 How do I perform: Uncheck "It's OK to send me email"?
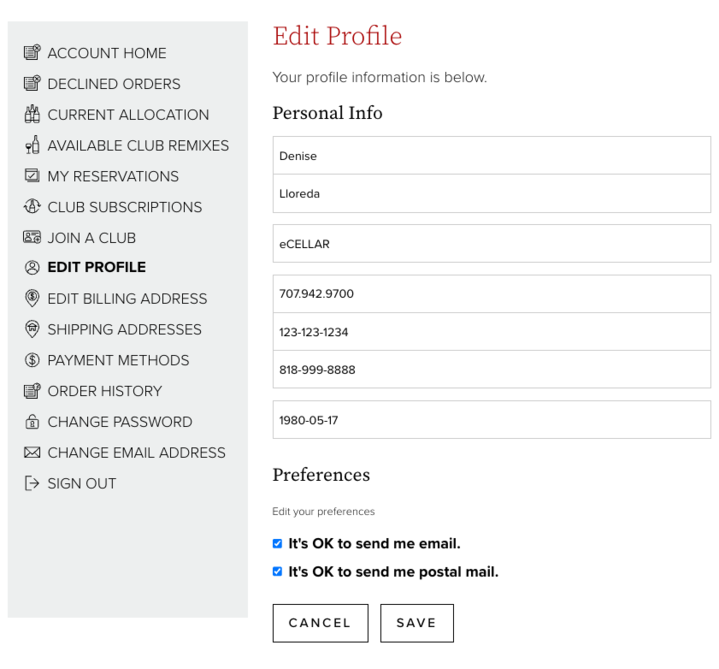coord(277,544)
